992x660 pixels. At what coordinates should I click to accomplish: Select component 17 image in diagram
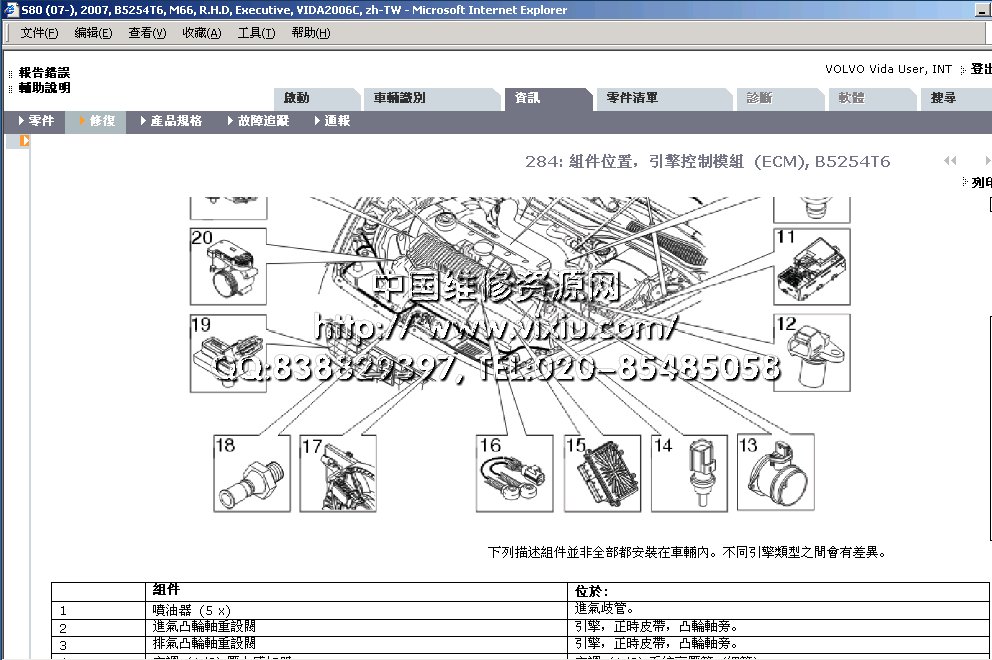[x=338, y=473]
